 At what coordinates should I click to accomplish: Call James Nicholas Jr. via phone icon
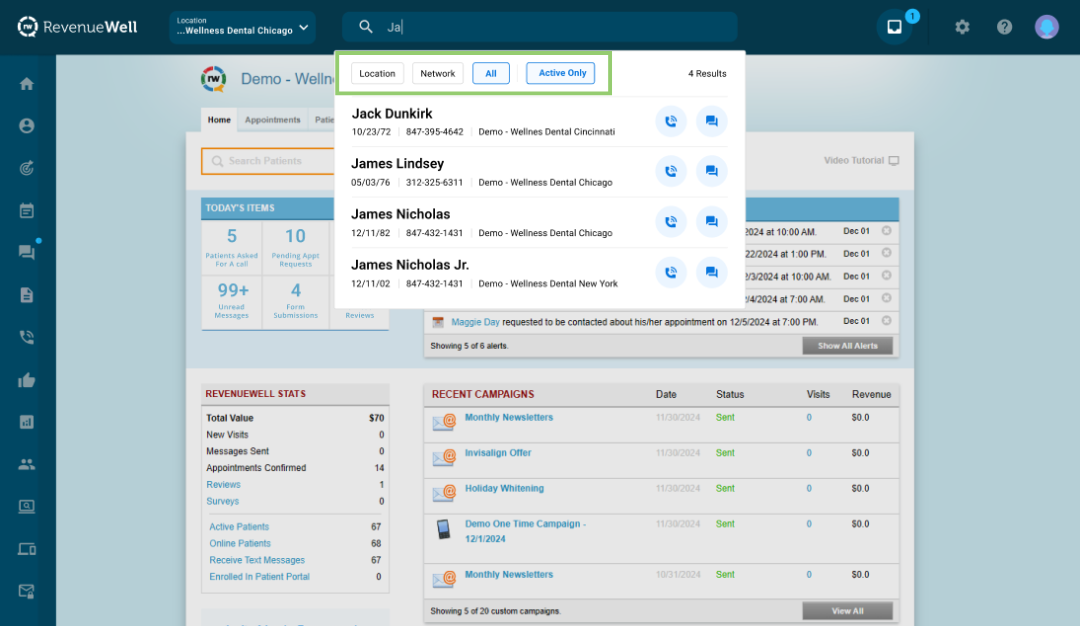pyautogui.click(x=670, y=273)
